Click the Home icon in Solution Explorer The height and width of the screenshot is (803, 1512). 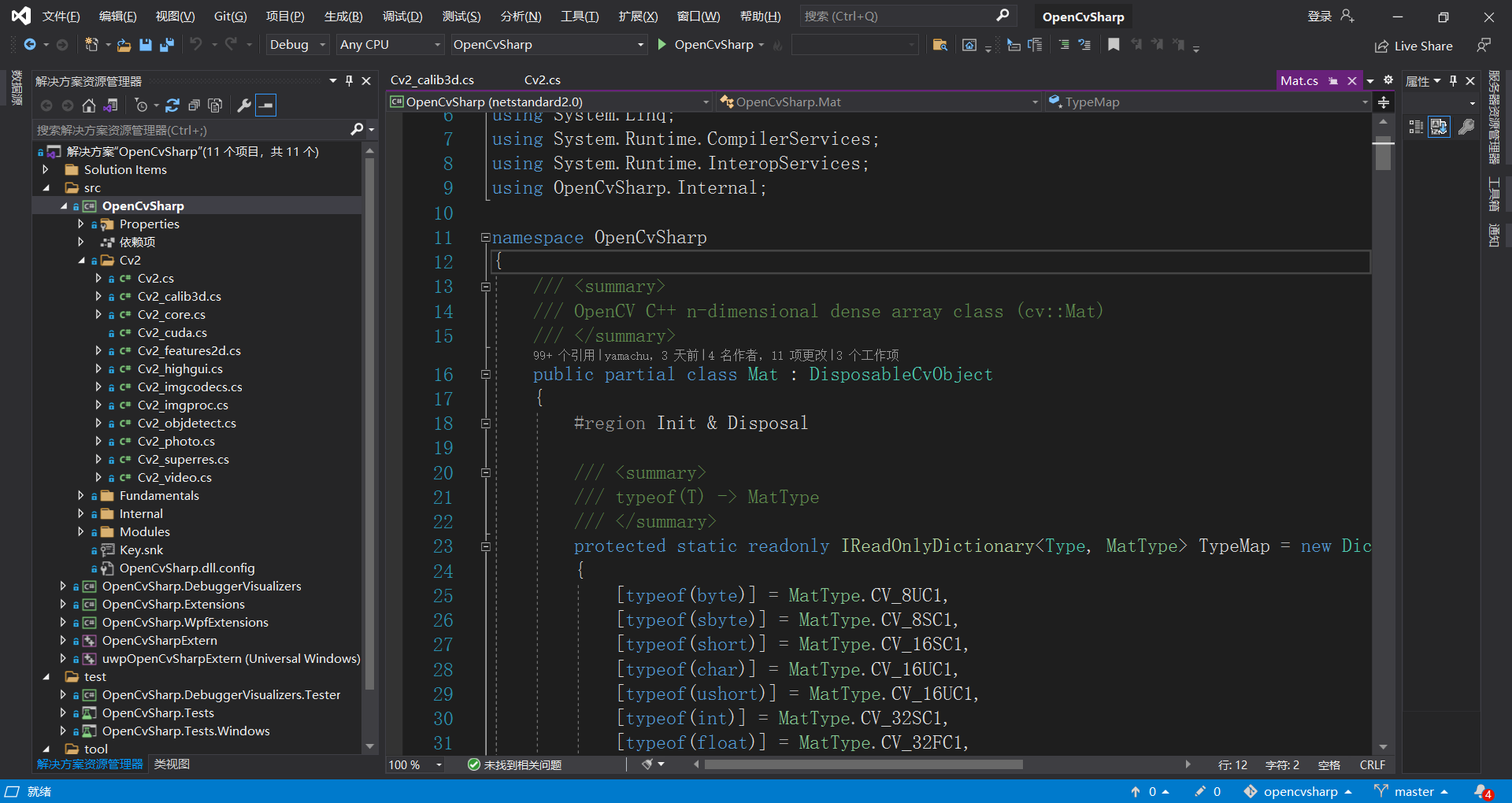(89, 105)
